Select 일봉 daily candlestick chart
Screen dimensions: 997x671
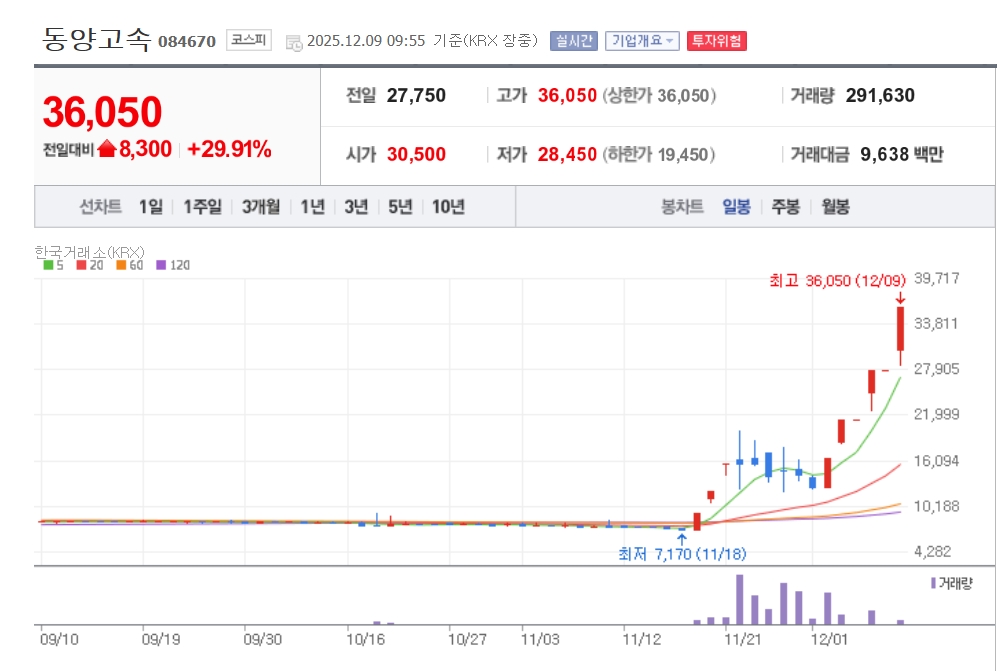tap(736, 207)
